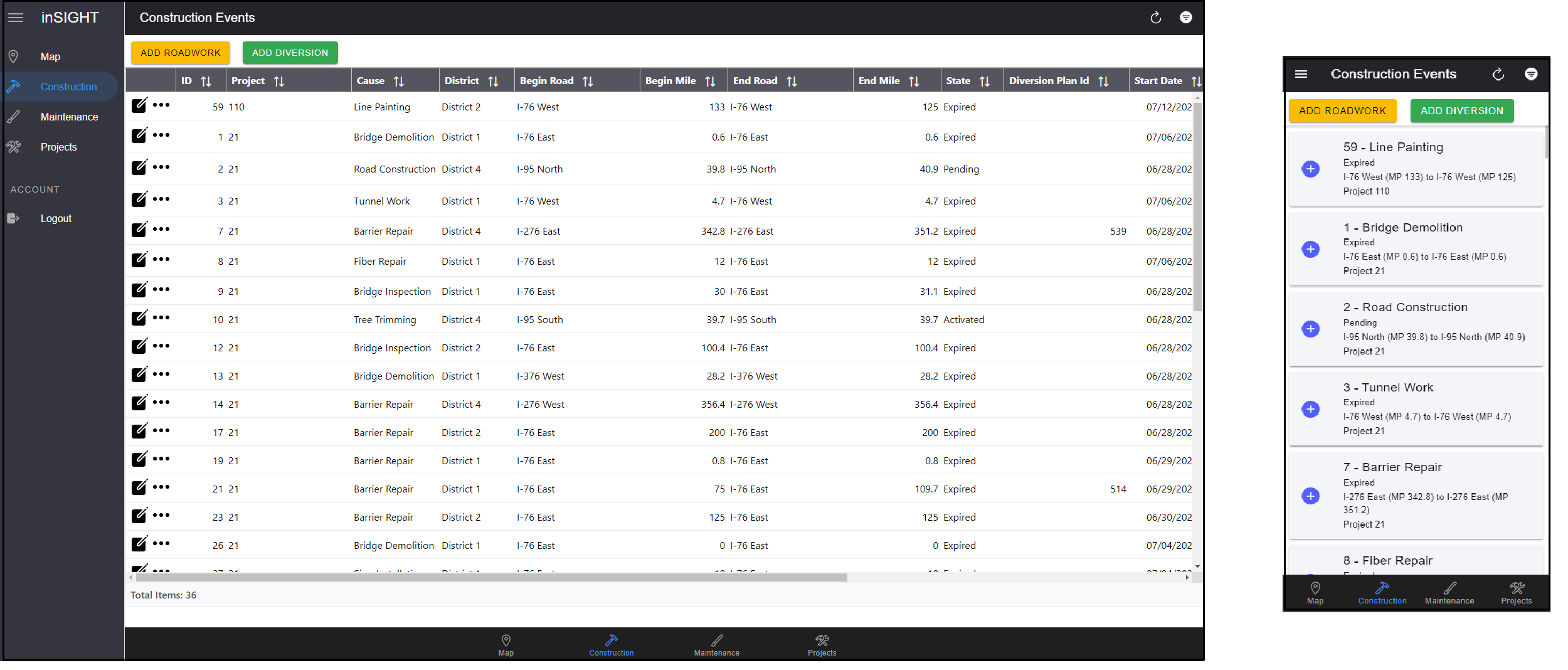Click the vertical scrollbar down arrow
Image resolution: width=1568 pixels, height=670 pixels.
(x=1197, y=566)
